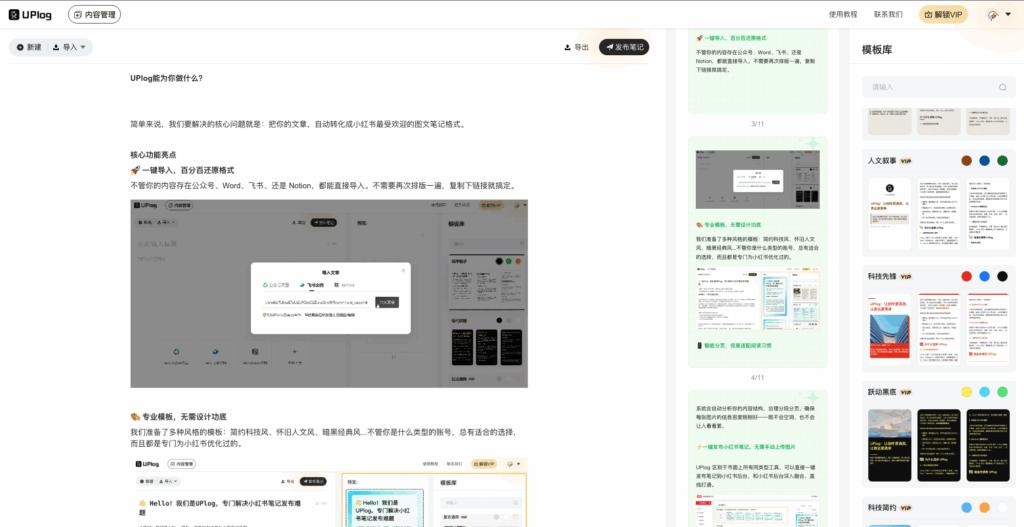Choose 科技先锋 cover template thumbnail
Viewport: 1024px width, 527px height.
click(889, 329)
